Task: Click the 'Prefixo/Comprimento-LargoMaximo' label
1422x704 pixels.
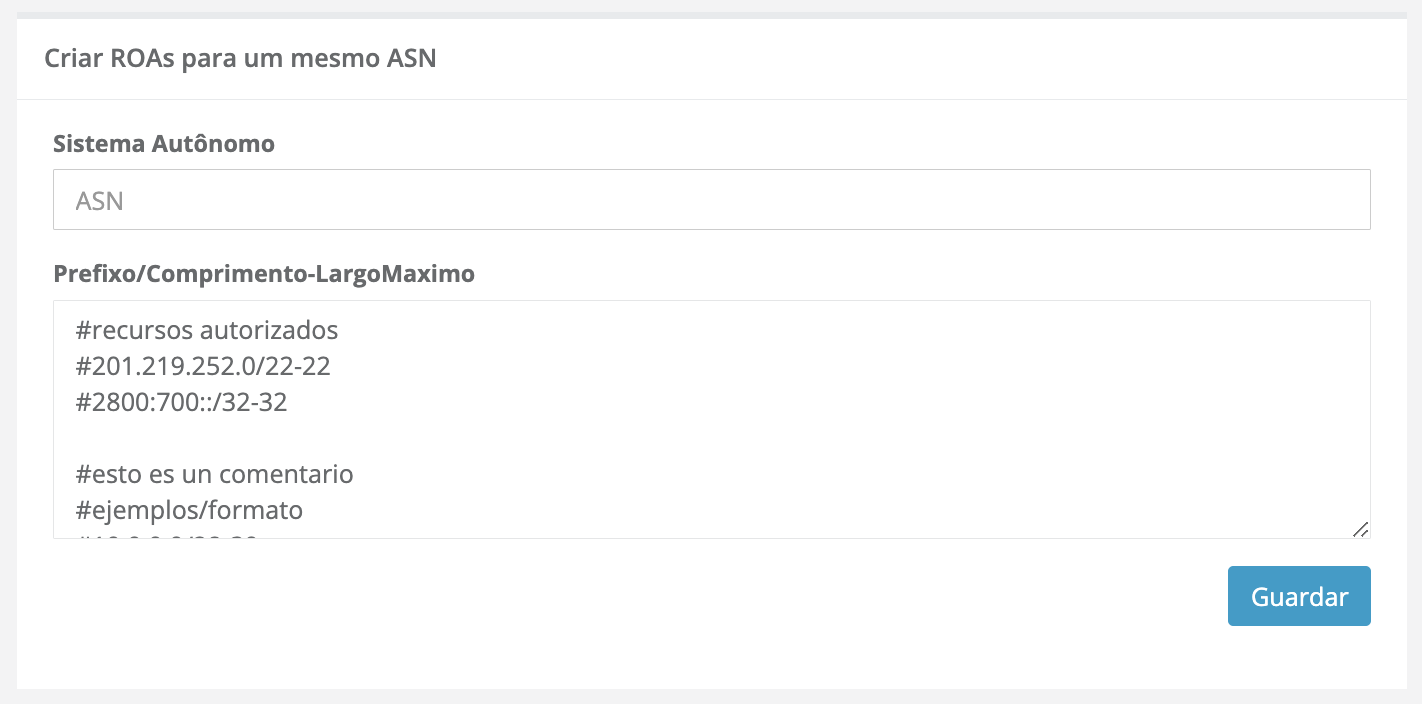Action: (x=263, y=274)
